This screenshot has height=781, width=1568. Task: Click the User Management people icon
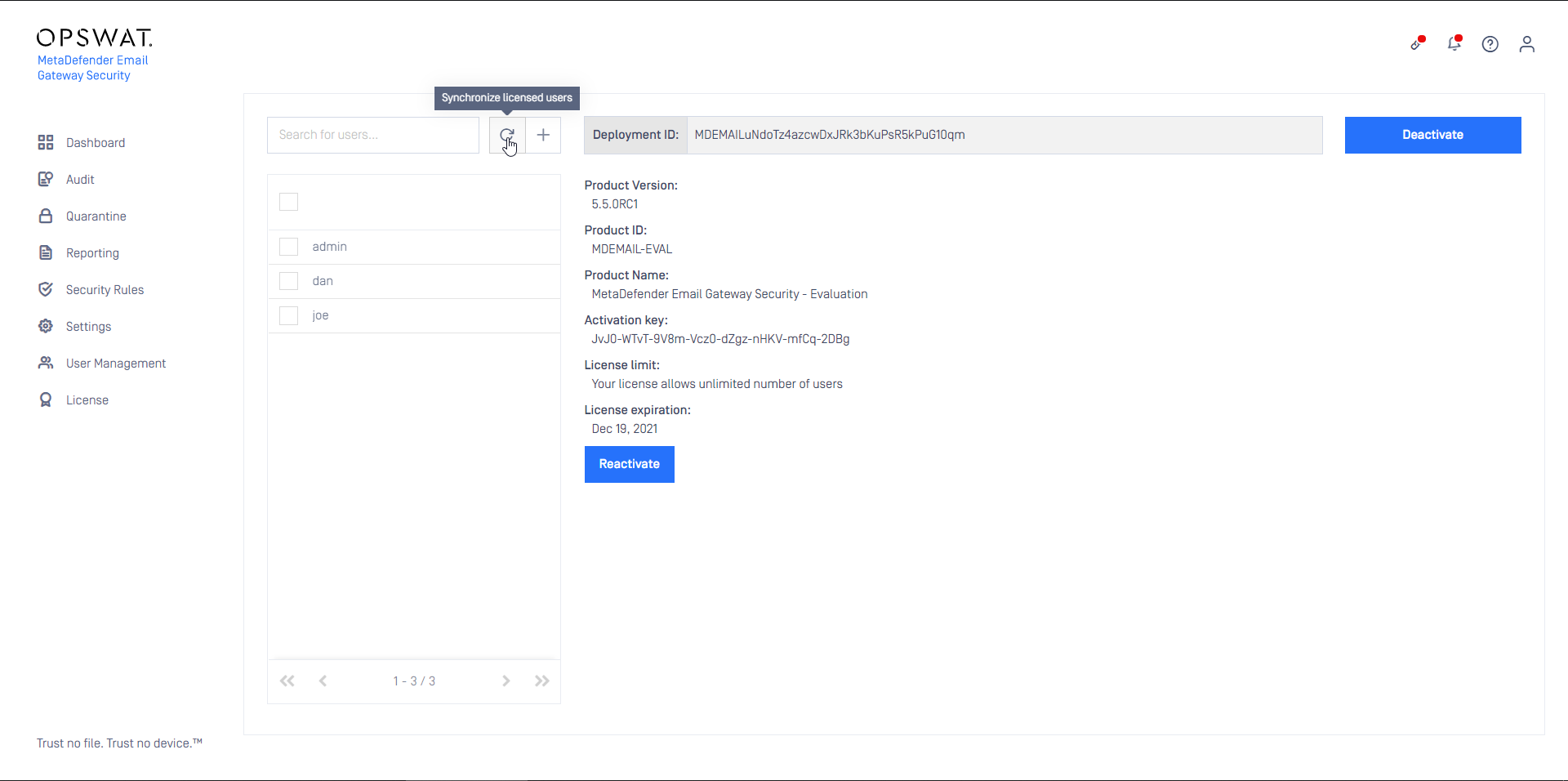(46, 363)
